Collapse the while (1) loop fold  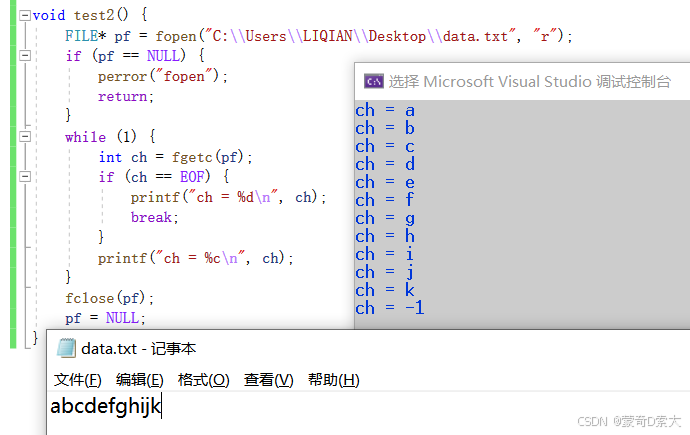tap(25, 136)
